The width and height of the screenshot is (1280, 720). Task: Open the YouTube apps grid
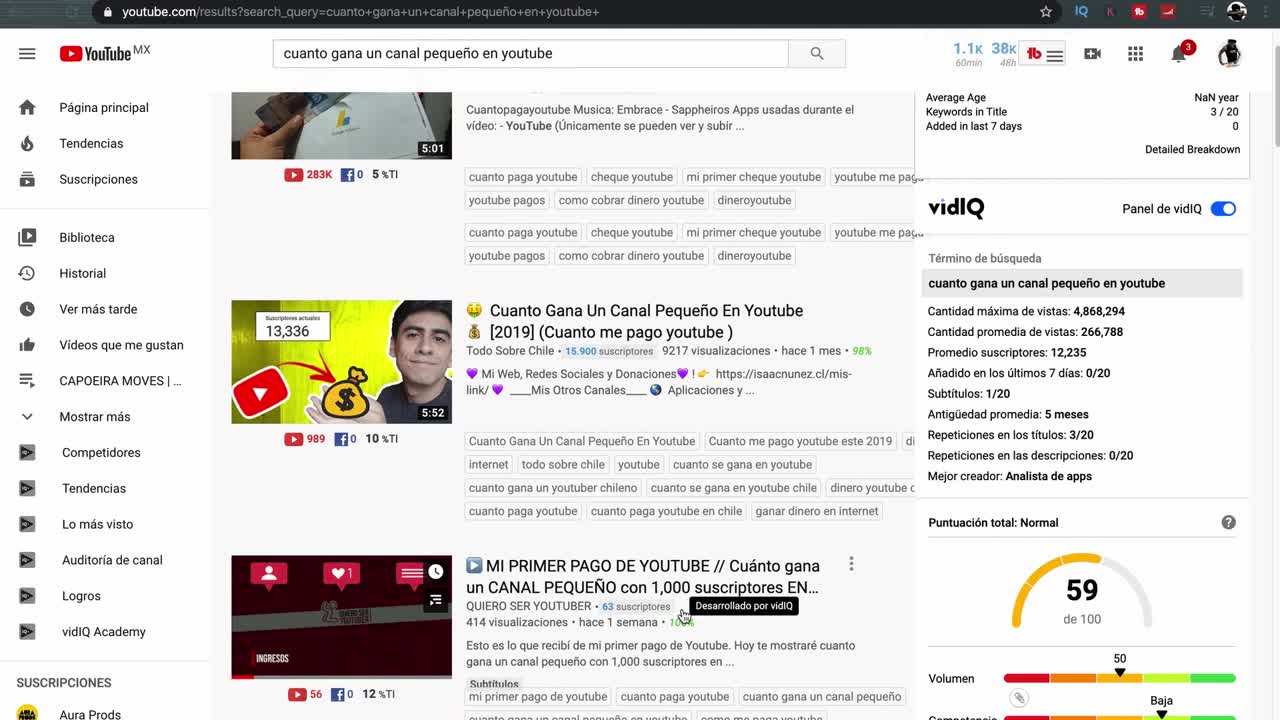tap(1135, 54)
